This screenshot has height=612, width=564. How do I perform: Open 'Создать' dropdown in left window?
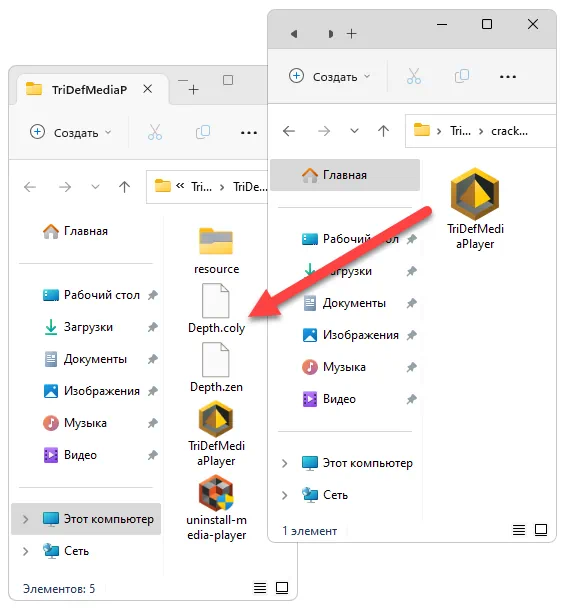point(71,133)
